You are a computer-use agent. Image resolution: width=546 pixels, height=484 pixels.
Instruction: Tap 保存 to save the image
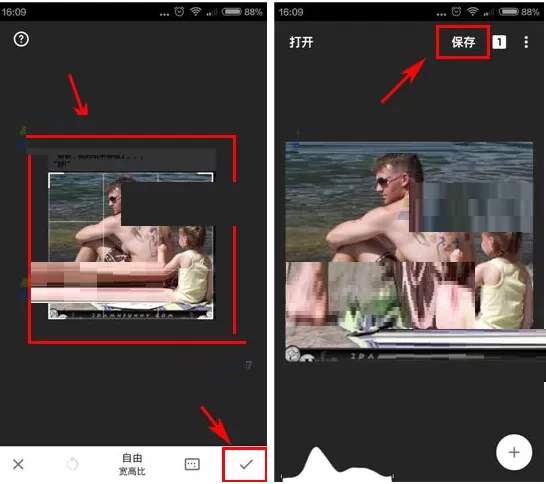463,42
